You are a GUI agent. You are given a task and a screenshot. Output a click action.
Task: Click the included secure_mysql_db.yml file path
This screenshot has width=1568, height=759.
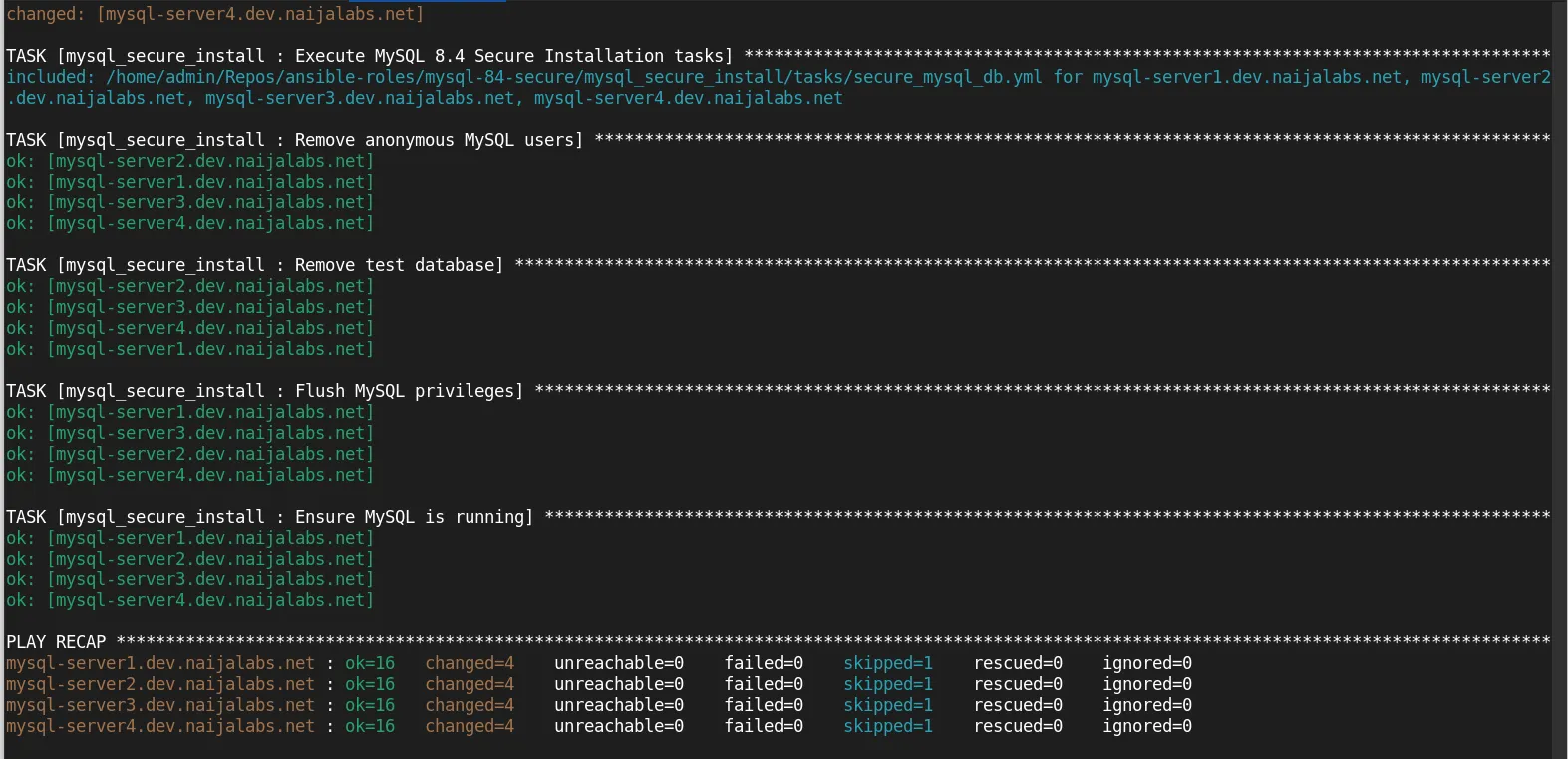[574, 77]
